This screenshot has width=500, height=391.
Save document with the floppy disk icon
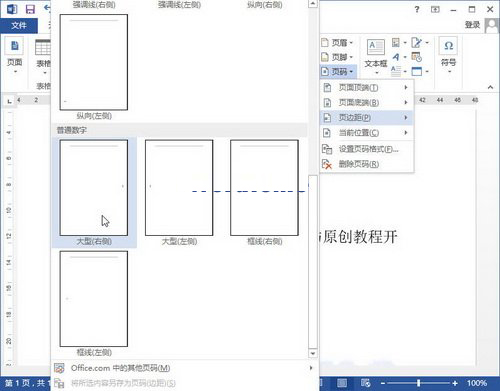(30, 9)
